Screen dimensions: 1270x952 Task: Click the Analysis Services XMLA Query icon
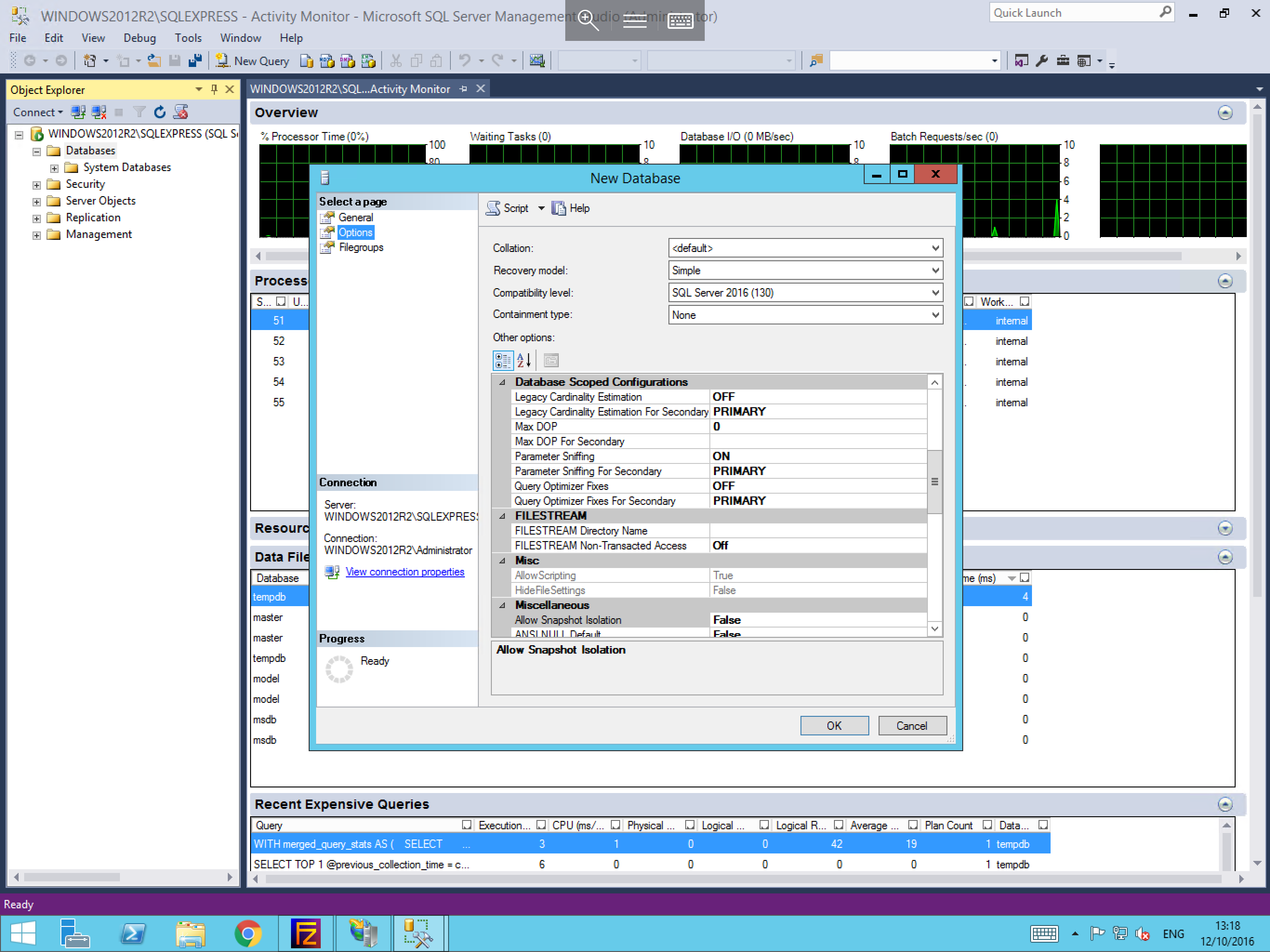pyautogui.click(x=368, y=61)
